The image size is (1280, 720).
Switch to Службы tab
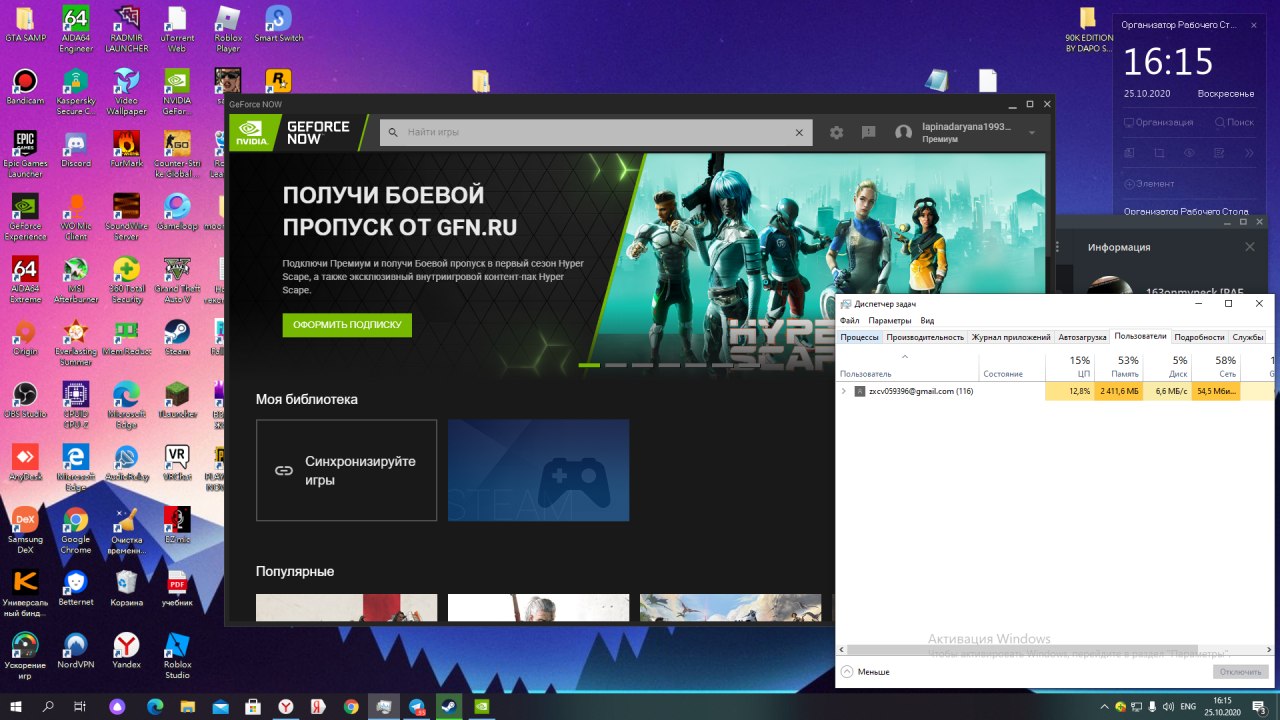[1247, 337]
